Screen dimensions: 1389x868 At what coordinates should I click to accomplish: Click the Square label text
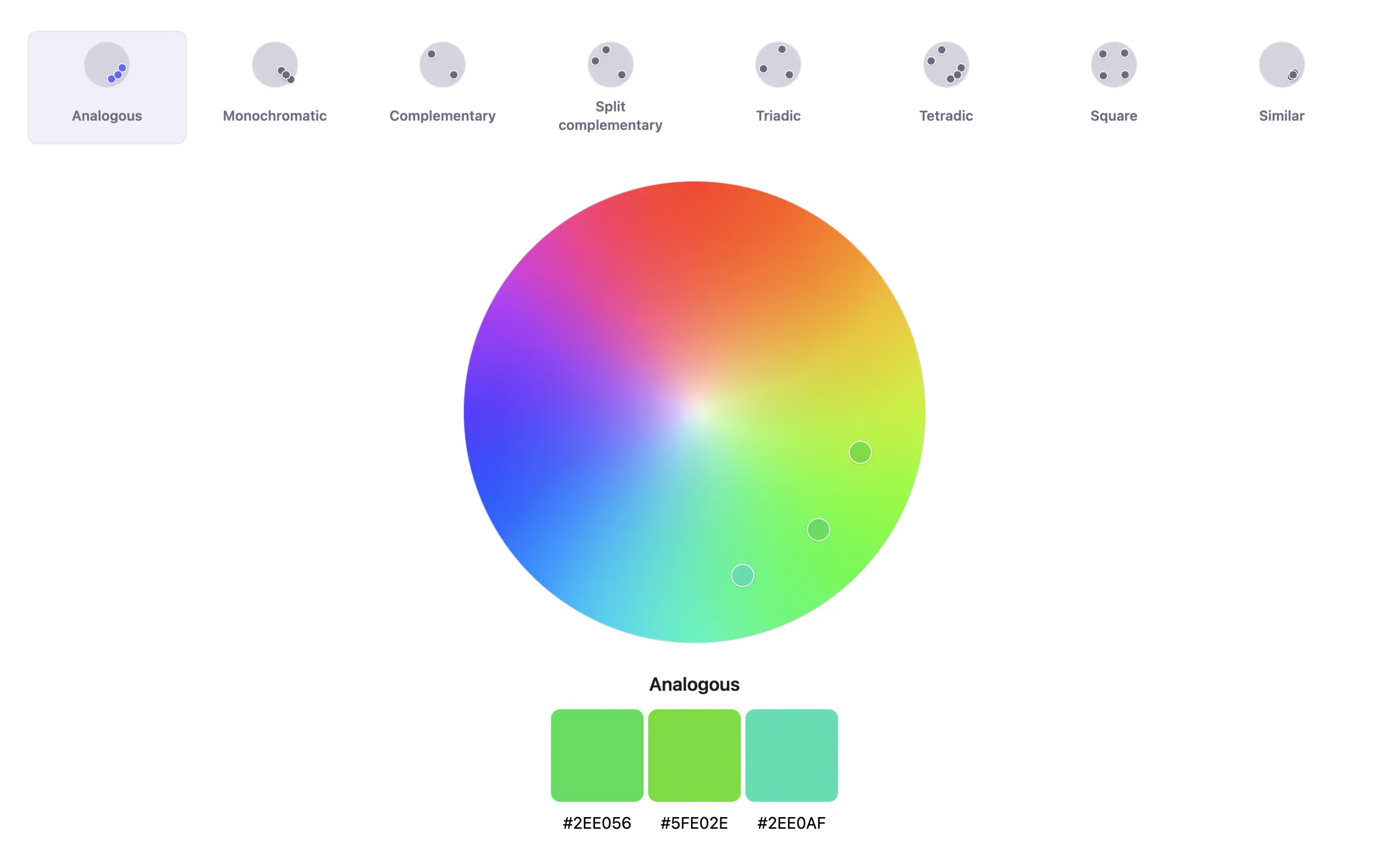(1114, 115)
